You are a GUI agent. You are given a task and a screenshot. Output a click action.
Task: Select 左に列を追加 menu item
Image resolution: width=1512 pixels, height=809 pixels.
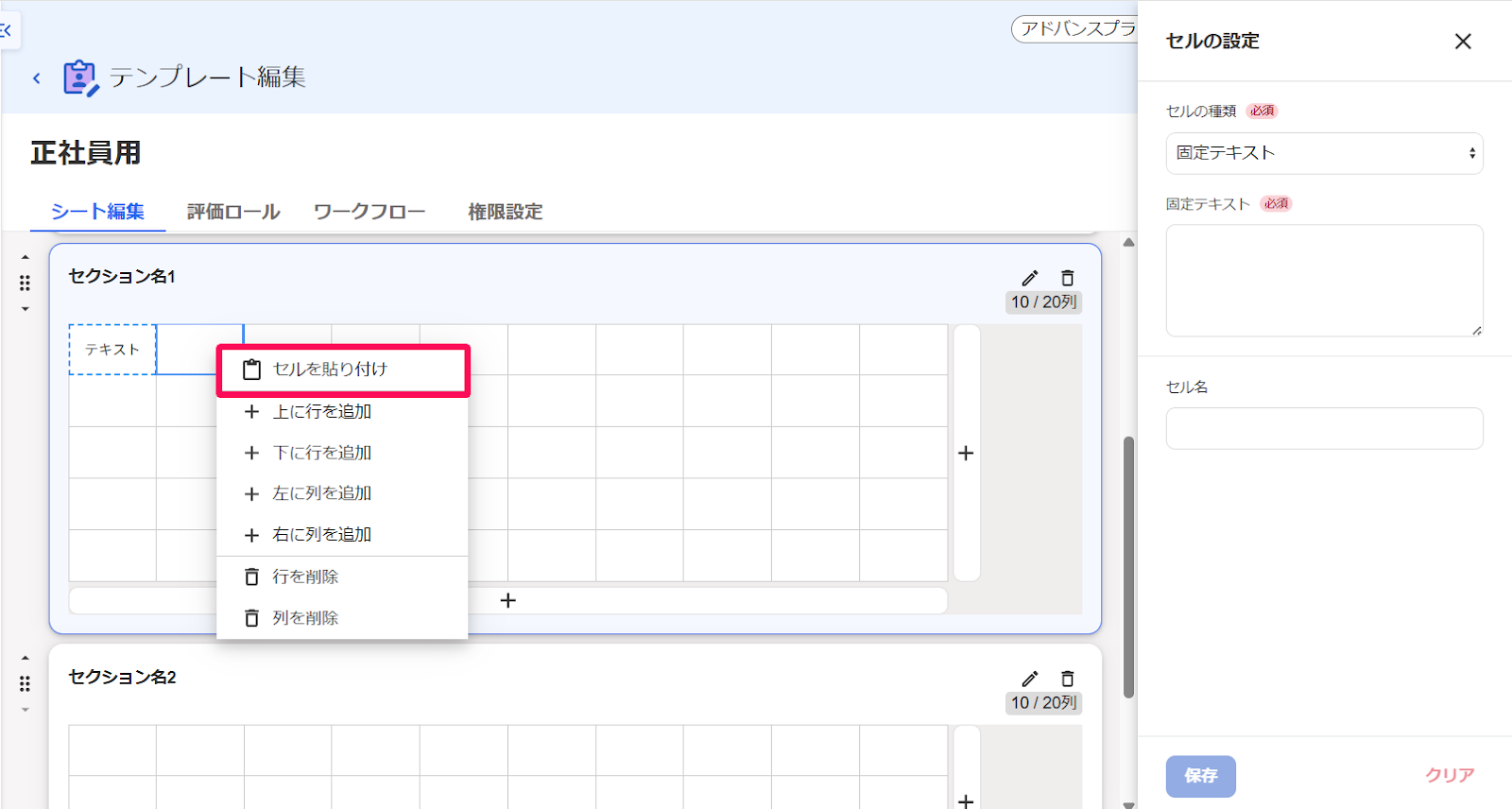click(x=342, y=493)
